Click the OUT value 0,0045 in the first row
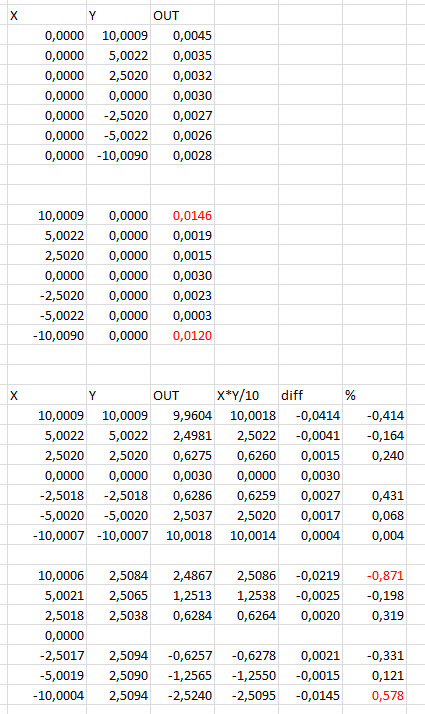 182,36
